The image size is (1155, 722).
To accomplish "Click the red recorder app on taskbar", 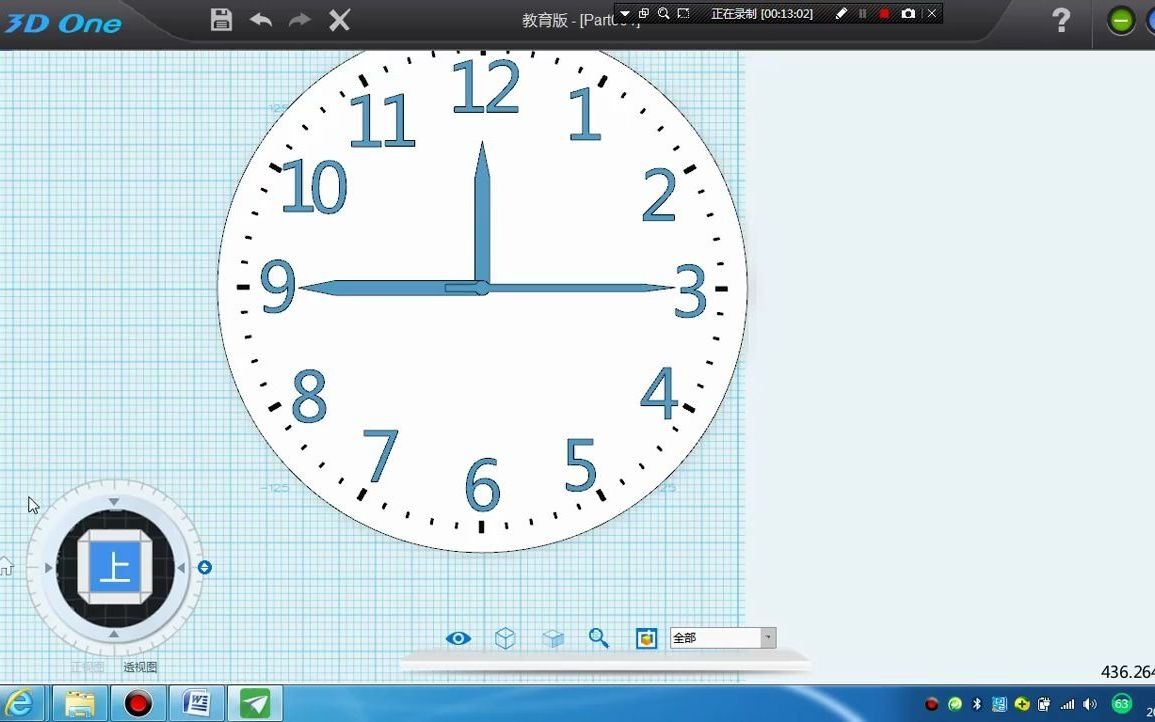I will click(x=137, y=703).
